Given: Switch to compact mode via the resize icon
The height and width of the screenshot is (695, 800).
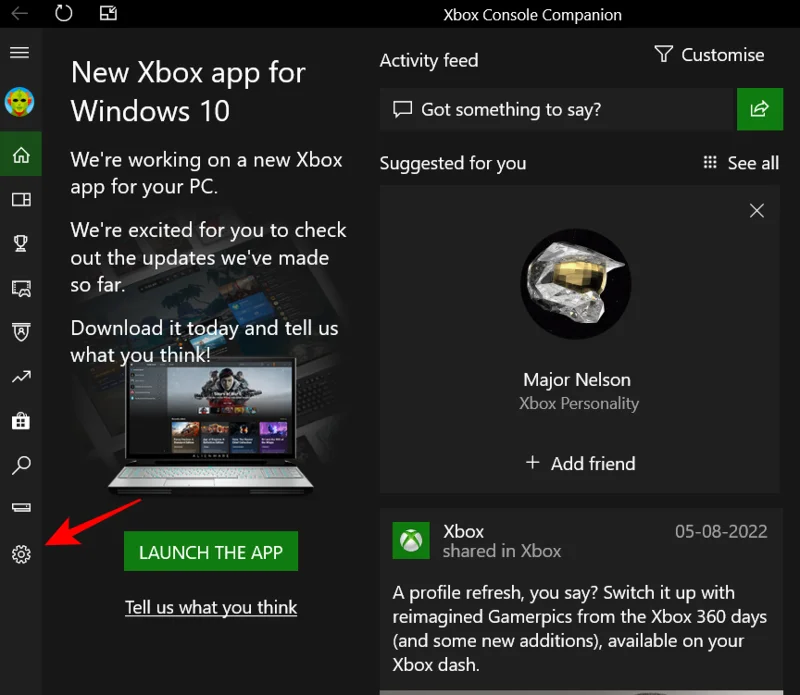Looking at the screenshot, I should point(107,15).
